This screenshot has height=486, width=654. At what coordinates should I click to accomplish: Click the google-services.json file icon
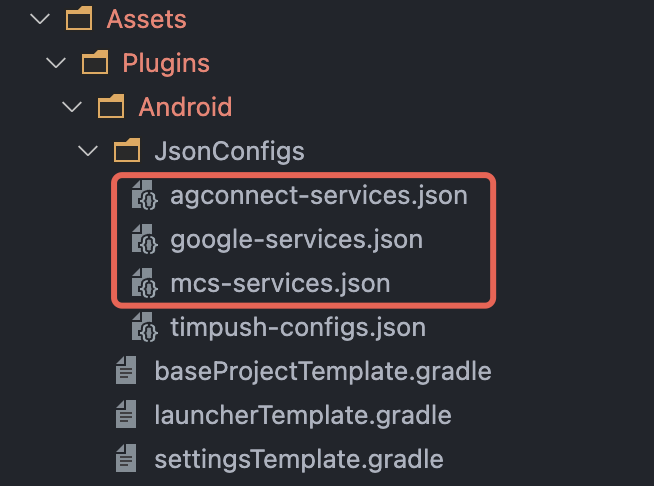pyautogui.click(x=143, y=240)
